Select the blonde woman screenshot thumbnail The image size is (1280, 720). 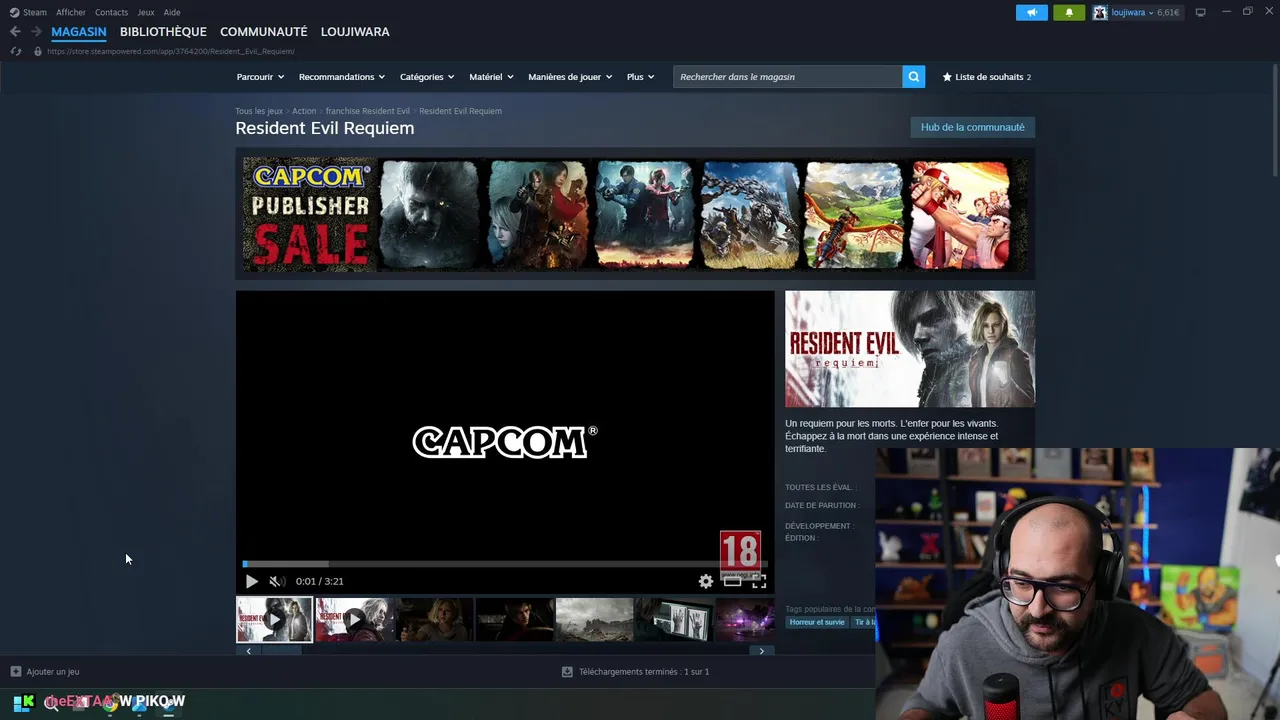[x=434, y=620]
